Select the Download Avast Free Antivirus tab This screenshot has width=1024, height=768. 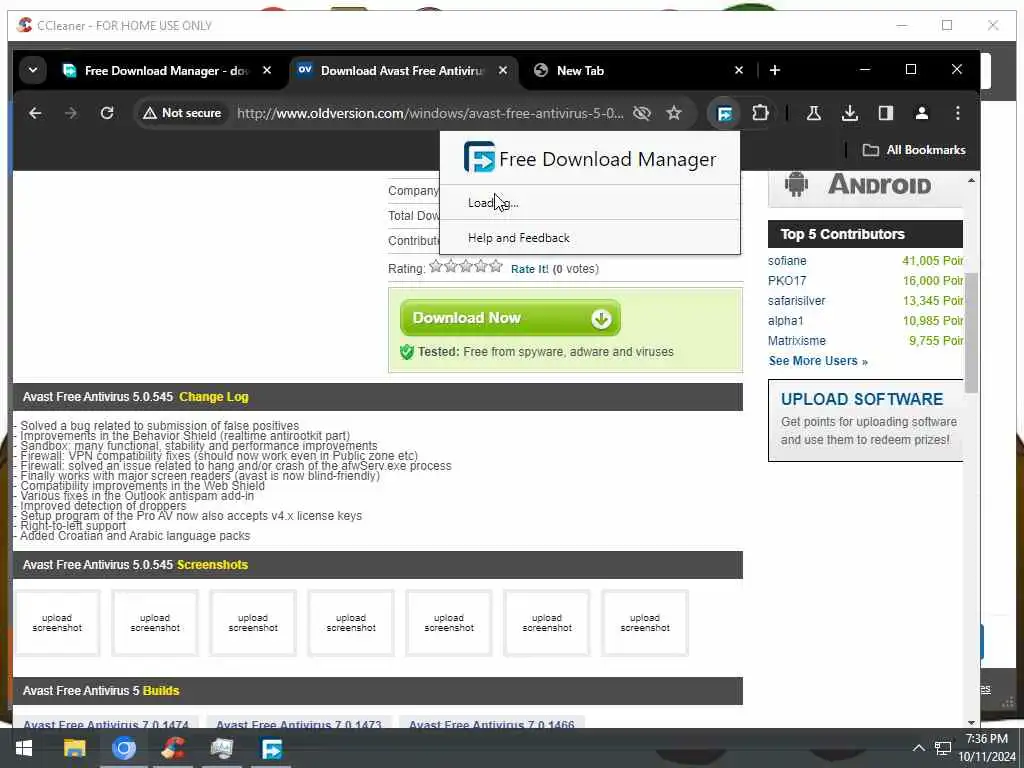[402, 71]
